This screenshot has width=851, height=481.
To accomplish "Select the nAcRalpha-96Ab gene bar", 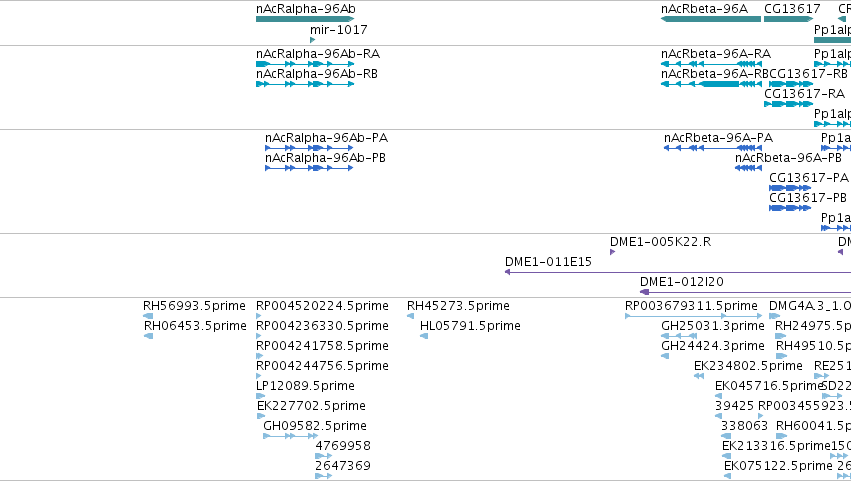I will tap(305, 19).
